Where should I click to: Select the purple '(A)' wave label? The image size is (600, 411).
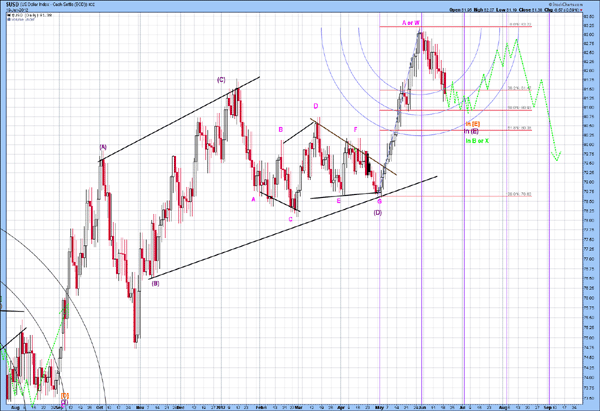[103, 147]
